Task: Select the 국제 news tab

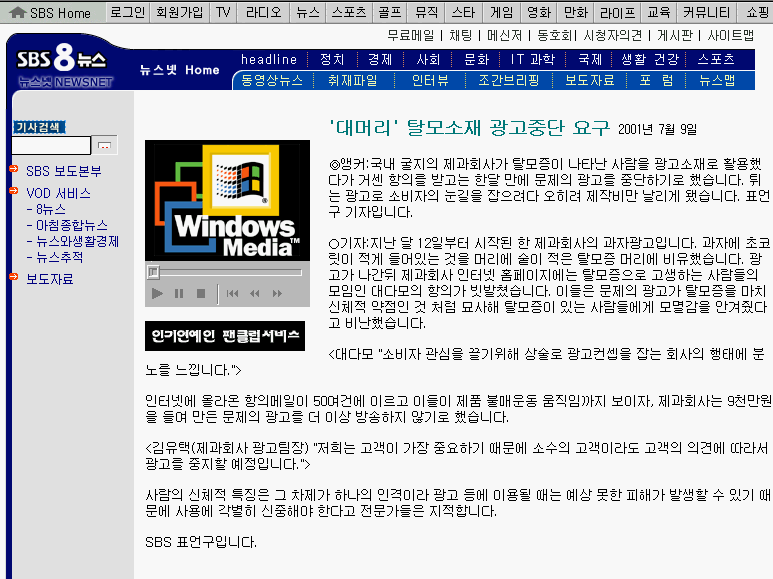Action: [x=590, y=60]
